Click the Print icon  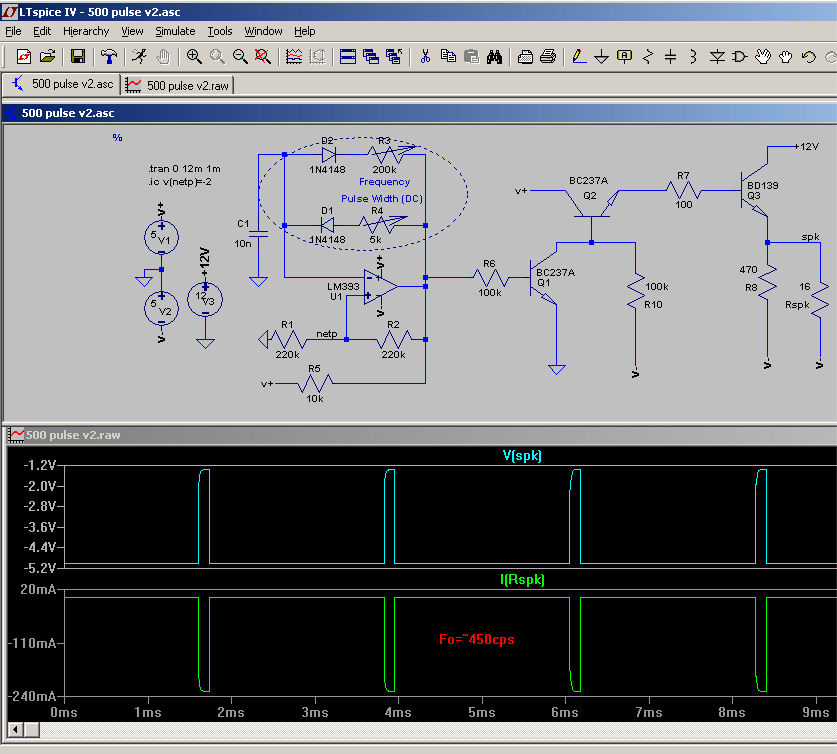548,57
